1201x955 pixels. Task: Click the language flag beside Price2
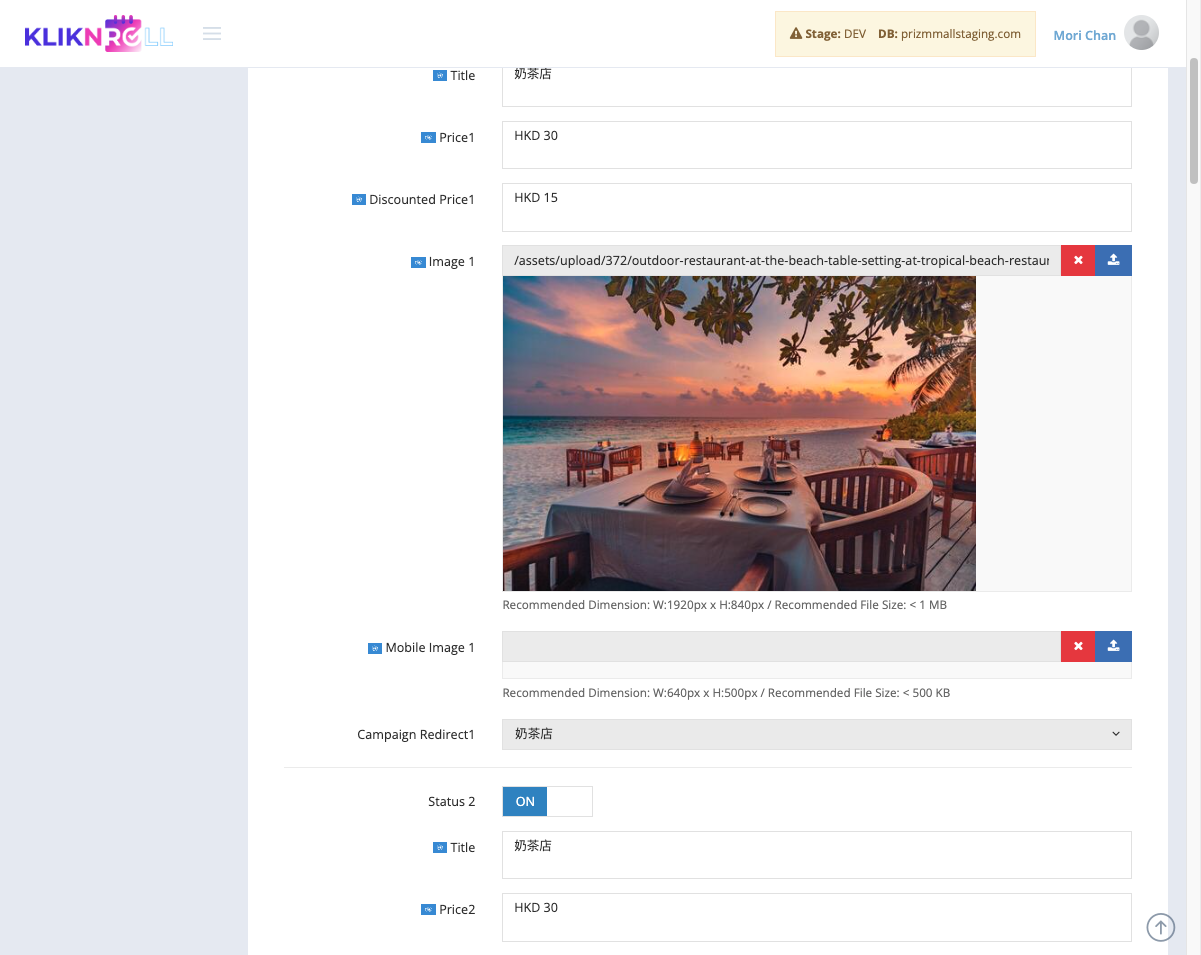pyautogui.click(x=428, y=910)
